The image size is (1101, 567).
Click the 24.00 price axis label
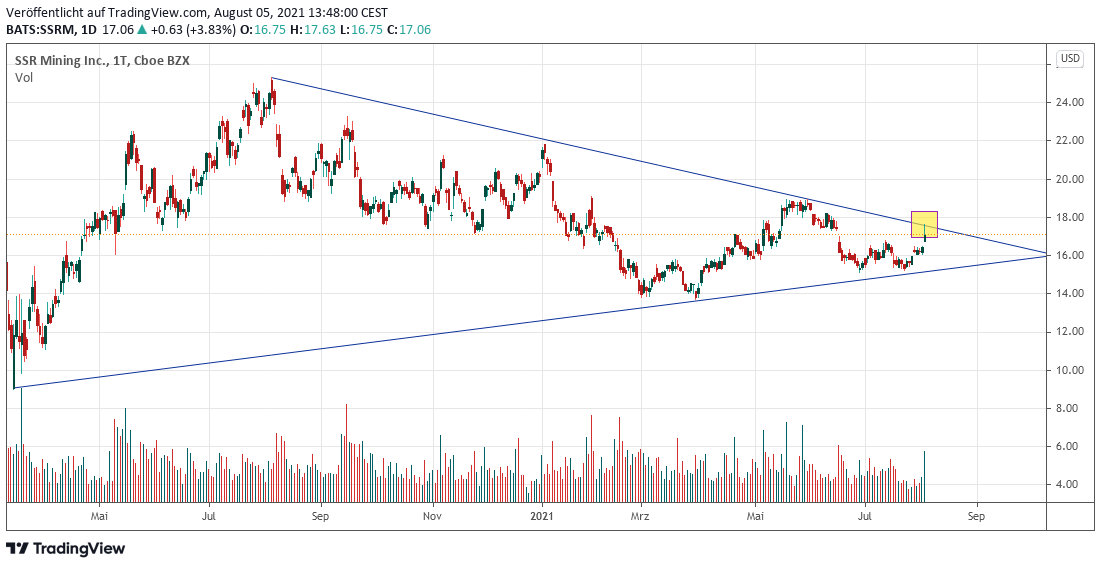[x=1071, y=103]
